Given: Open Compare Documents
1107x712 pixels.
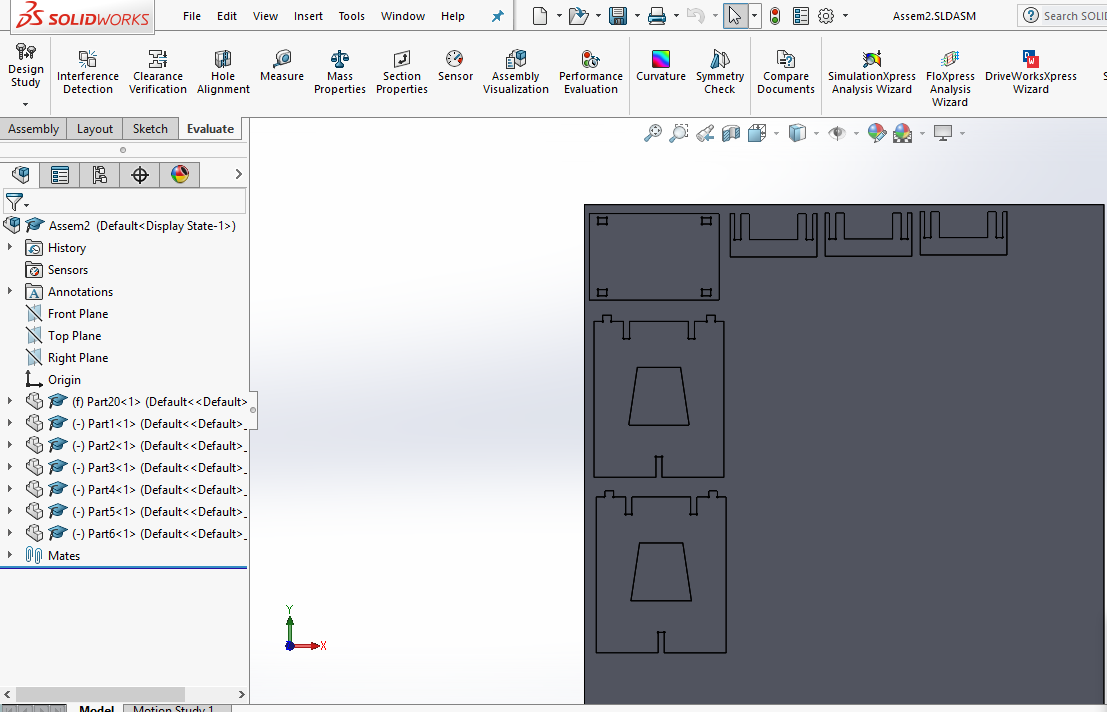Looking at the screenshot, I should click(x=786, y=72).
